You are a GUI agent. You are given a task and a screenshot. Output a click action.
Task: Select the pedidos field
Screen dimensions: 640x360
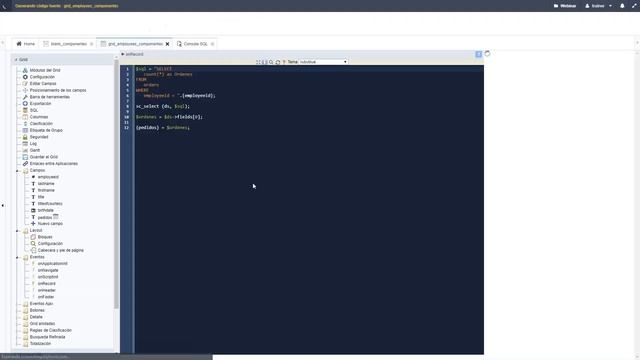click(x=45, y=218)
